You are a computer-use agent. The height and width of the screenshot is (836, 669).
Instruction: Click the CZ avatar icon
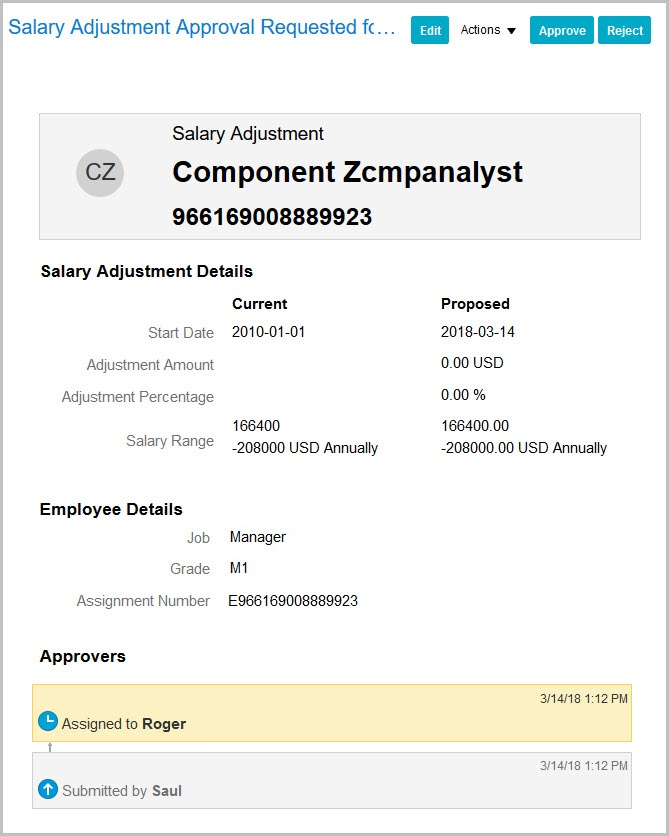[100, 172]
